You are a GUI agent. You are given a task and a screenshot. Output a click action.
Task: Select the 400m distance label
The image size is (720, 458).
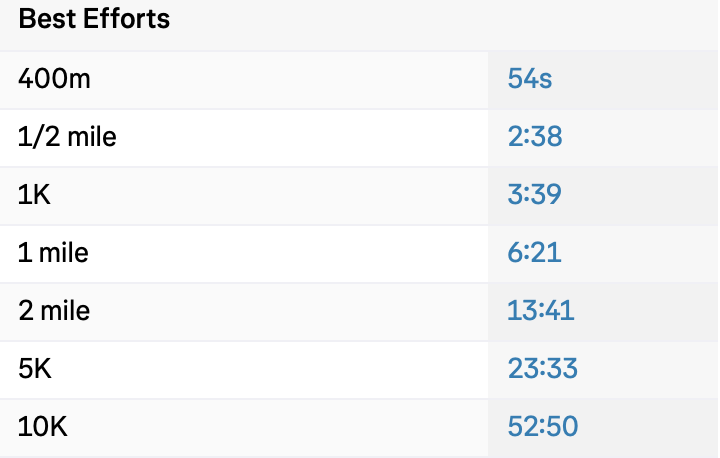tap(54, 79)
